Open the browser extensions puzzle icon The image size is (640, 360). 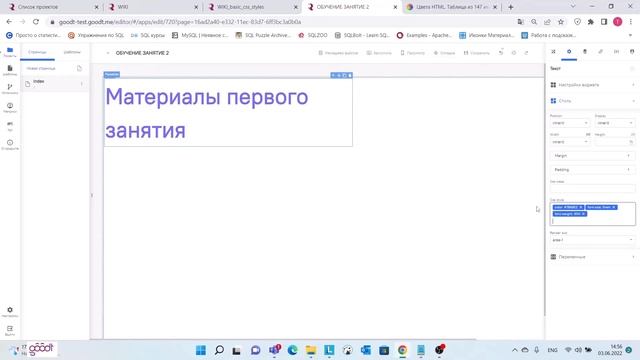[591, 22]
